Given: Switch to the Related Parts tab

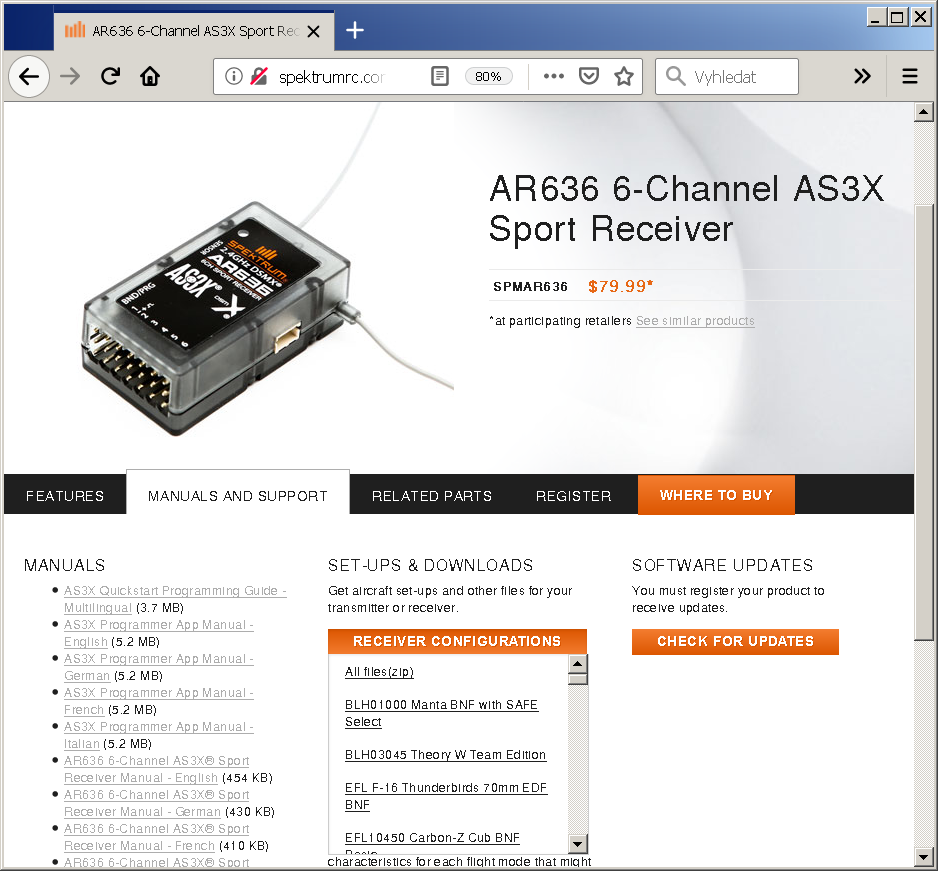Looking at the screenshot, I should pos(432,496).
